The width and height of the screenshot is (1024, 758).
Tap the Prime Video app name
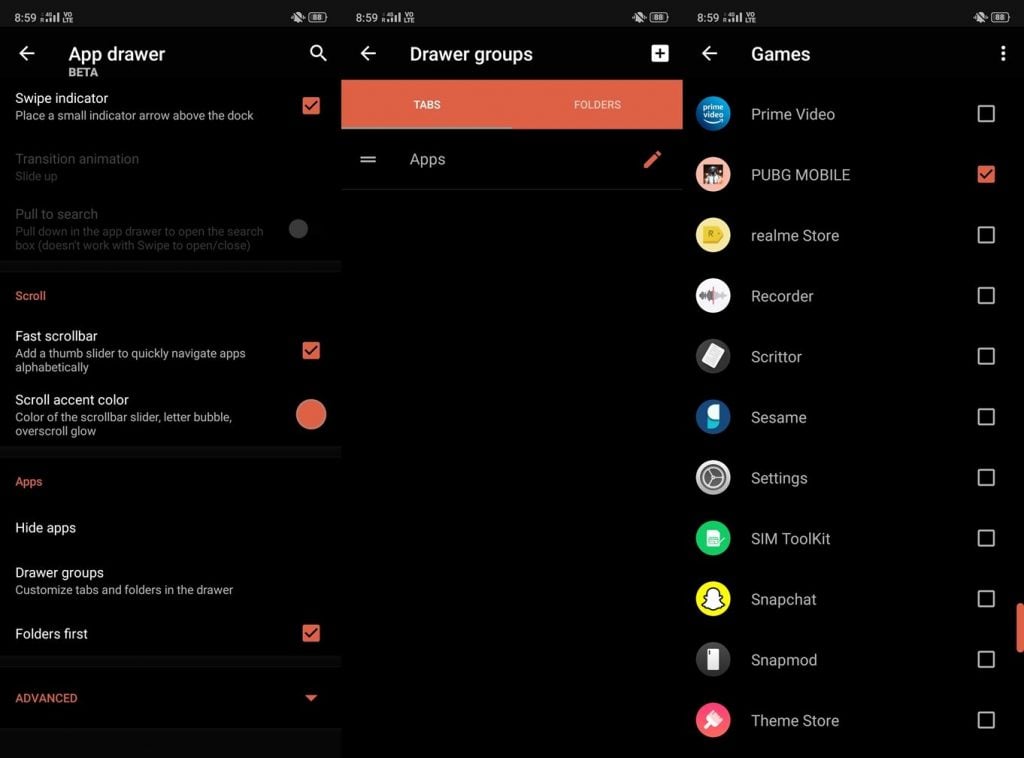[793, 114]
